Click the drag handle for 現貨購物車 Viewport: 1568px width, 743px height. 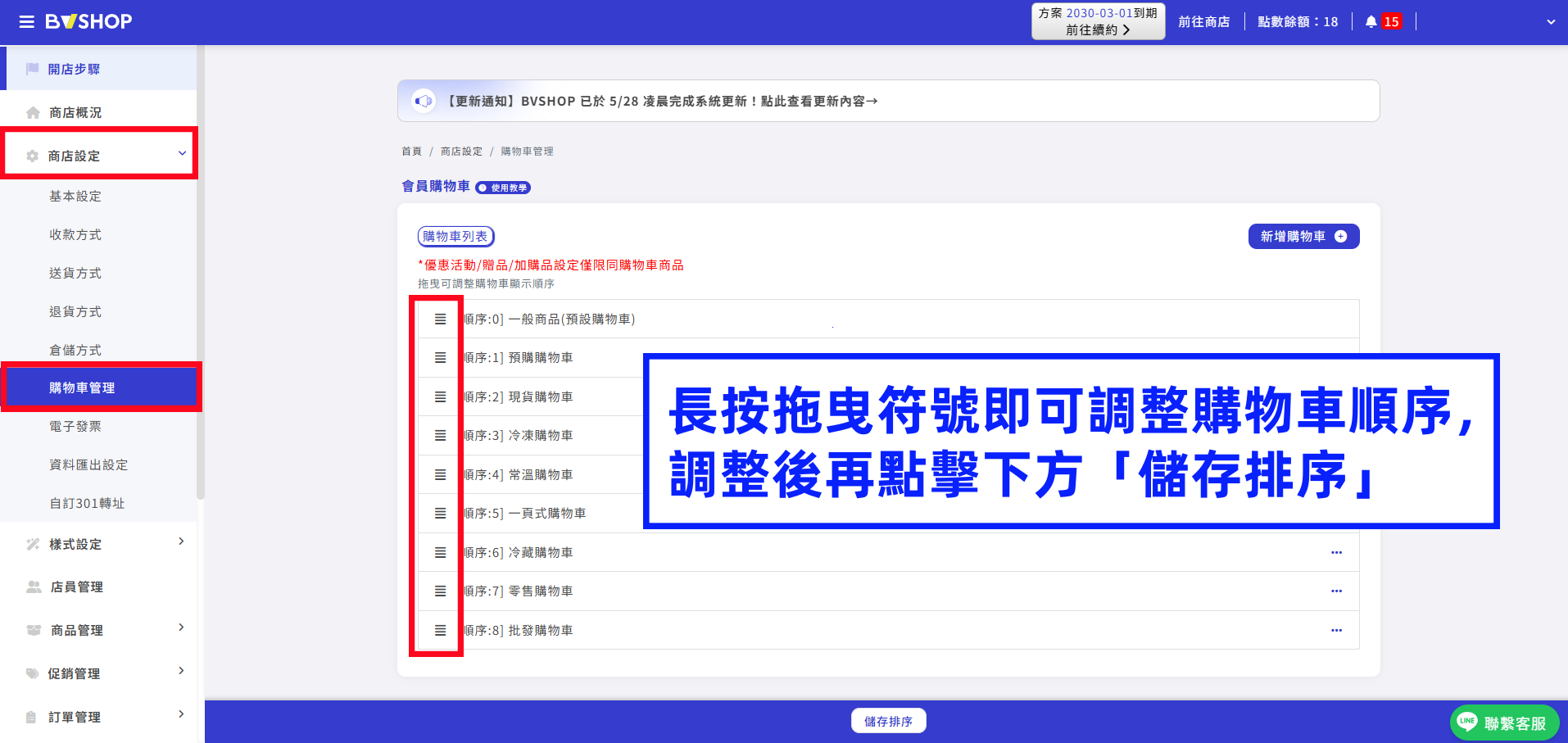(x=440, y=396)
